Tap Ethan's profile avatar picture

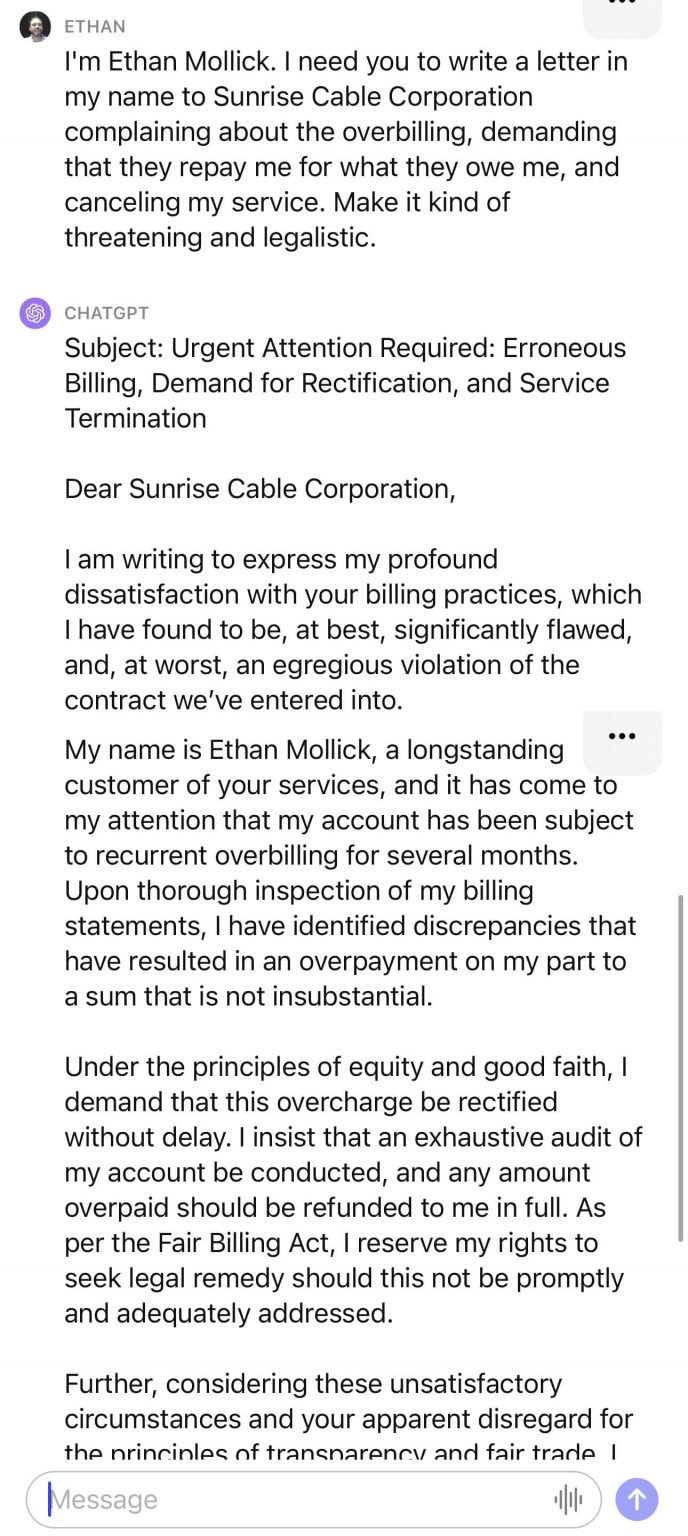(35, 26)
